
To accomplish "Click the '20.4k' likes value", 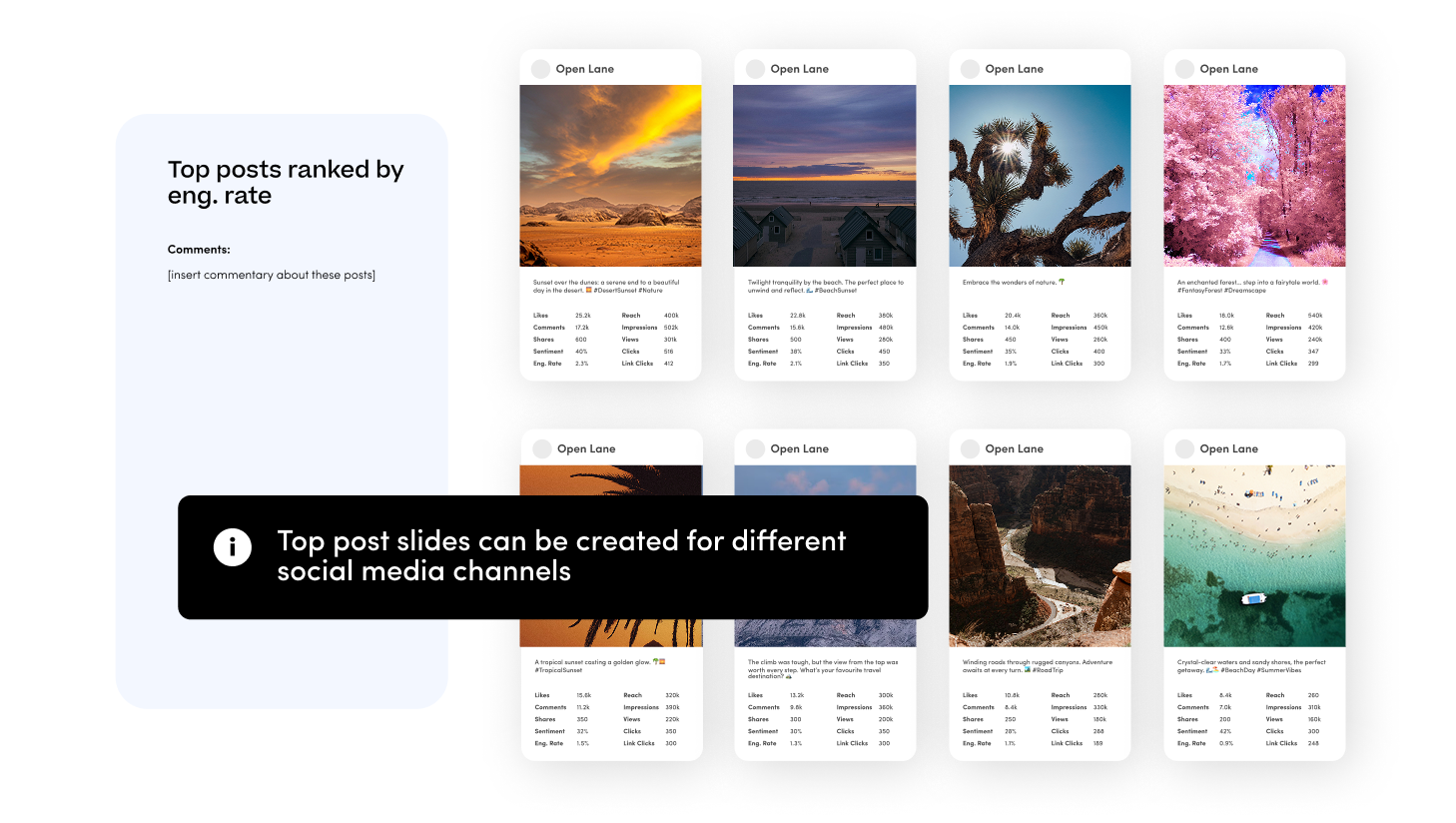I will pyautogui.click(x=1013, y=316).
